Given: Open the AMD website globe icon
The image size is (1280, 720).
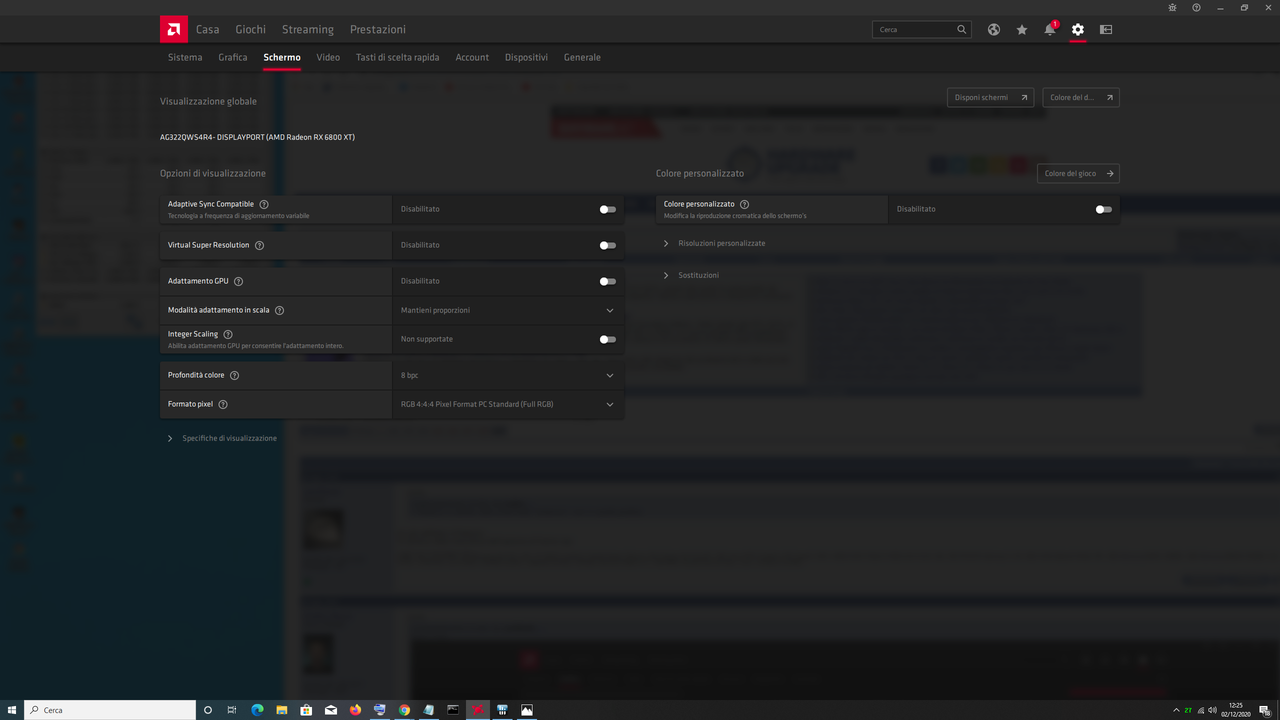Looking at the screenshot, I should pyautogui.click(x=993, y=29).
